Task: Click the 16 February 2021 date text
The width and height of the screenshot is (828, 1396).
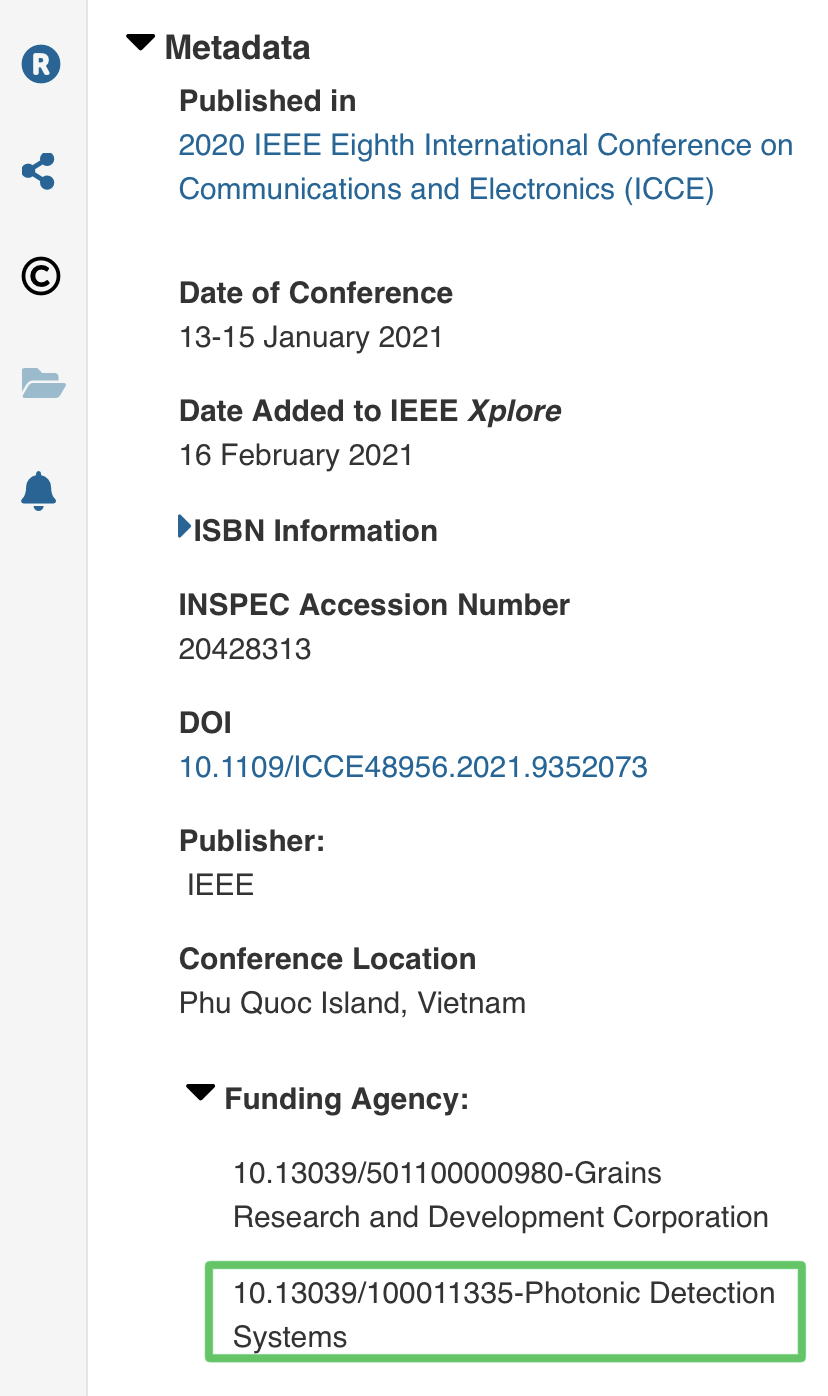Action: click(295, 455)
